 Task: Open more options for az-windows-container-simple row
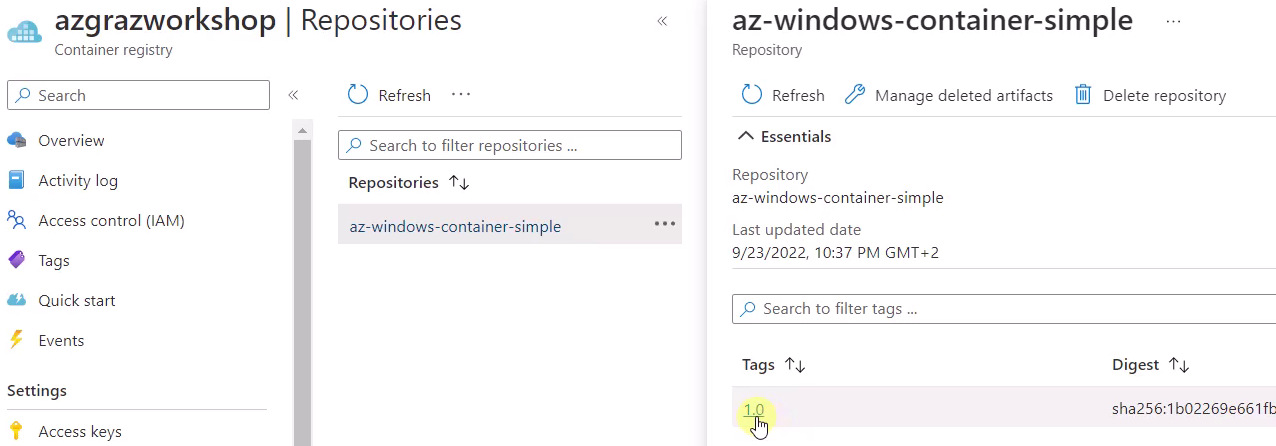(x=665, y=224)
